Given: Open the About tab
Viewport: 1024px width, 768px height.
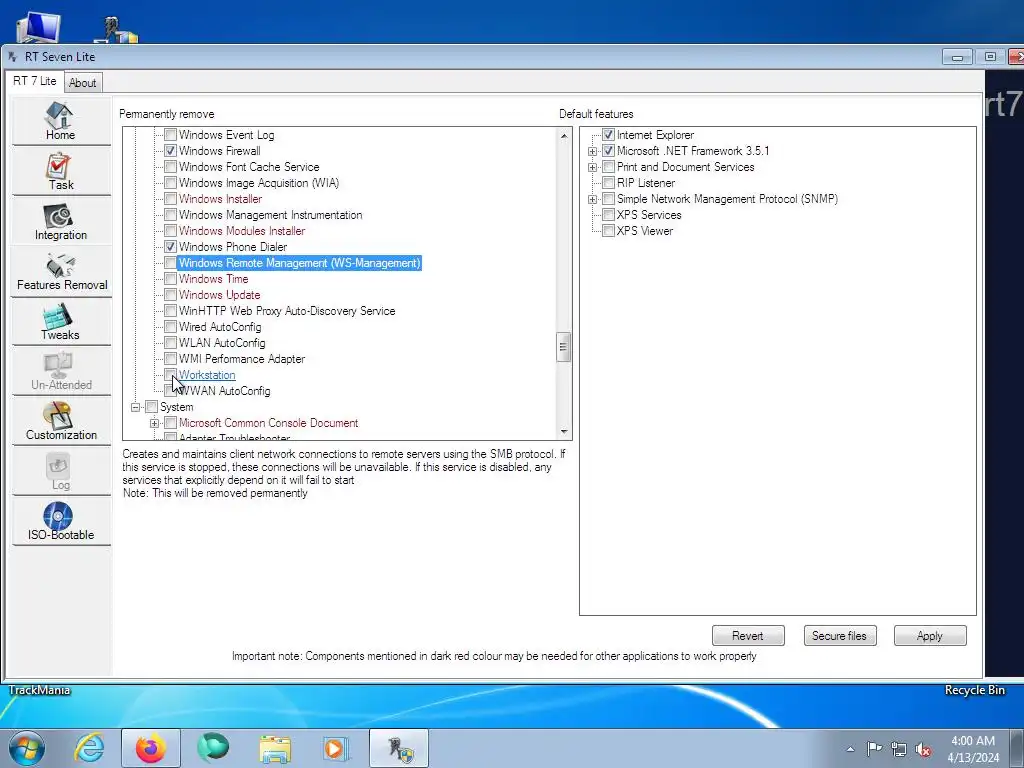Looking at the screenshot, I should [82, 83].
